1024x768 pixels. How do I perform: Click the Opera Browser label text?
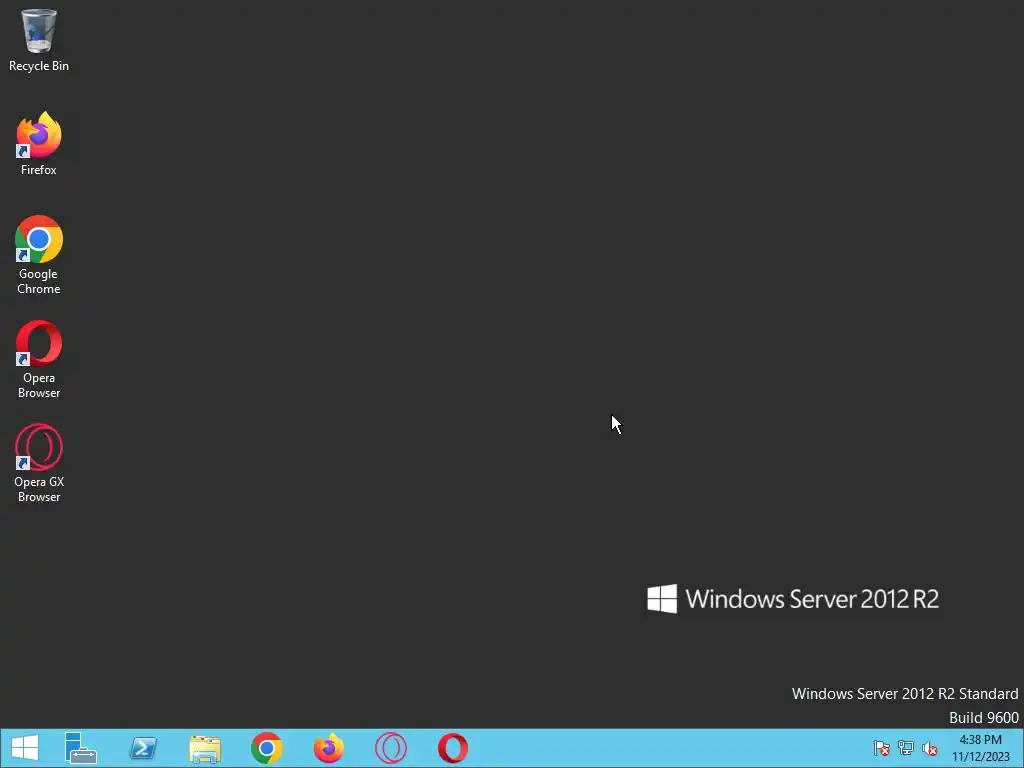click(x=39, y=385)
